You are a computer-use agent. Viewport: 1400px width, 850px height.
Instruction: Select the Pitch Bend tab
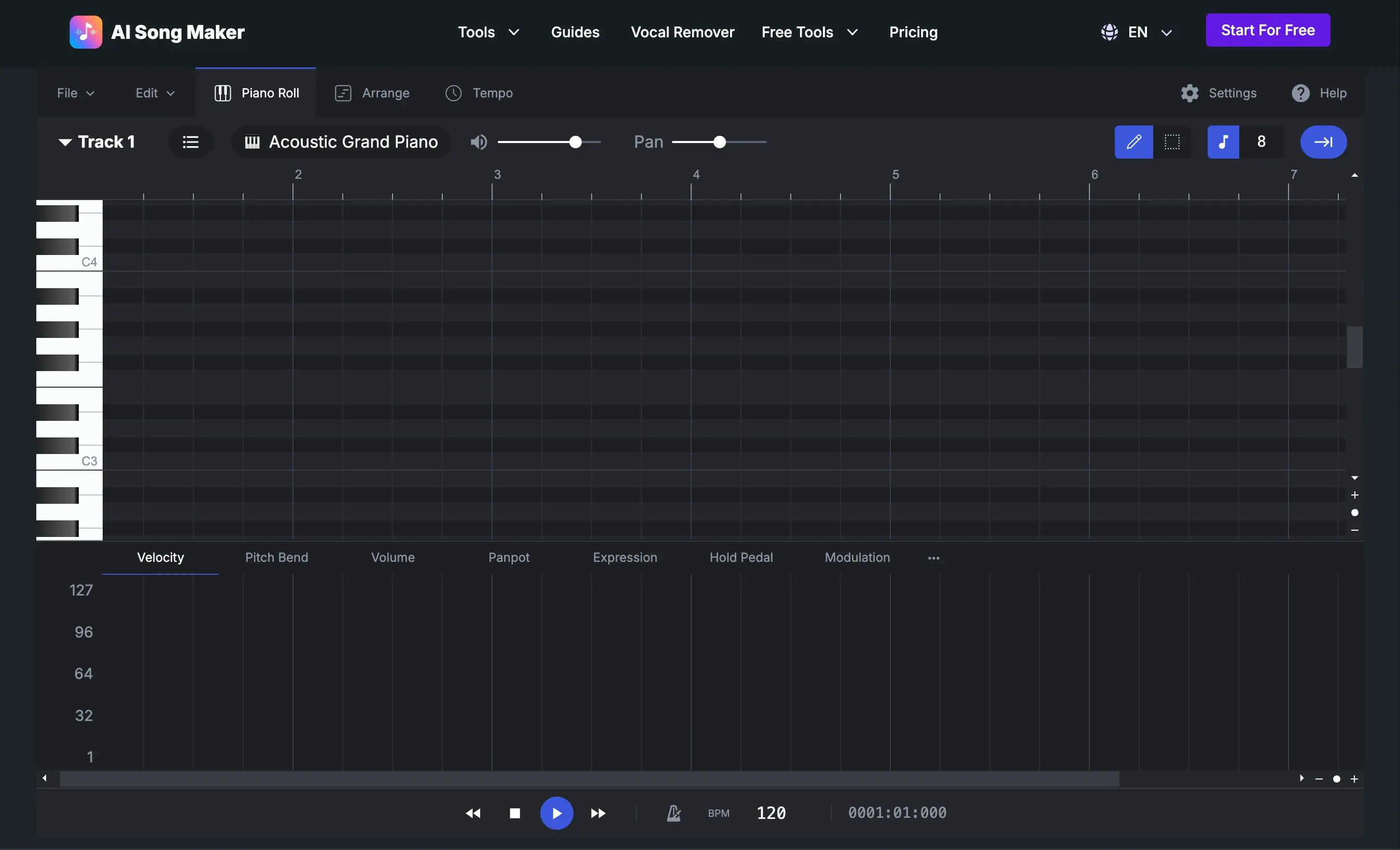tap(277, 558)
